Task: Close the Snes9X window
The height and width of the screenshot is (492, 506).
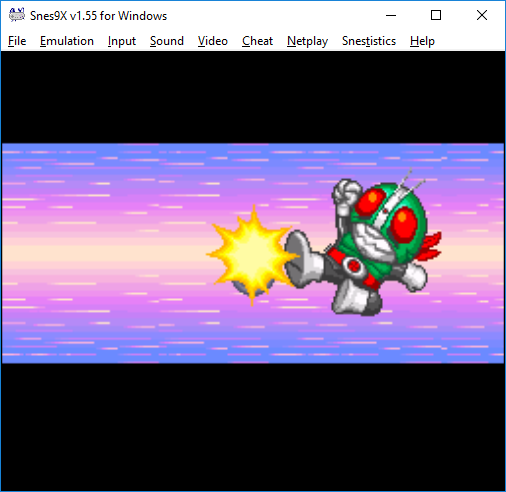Action: pos(482,15)
